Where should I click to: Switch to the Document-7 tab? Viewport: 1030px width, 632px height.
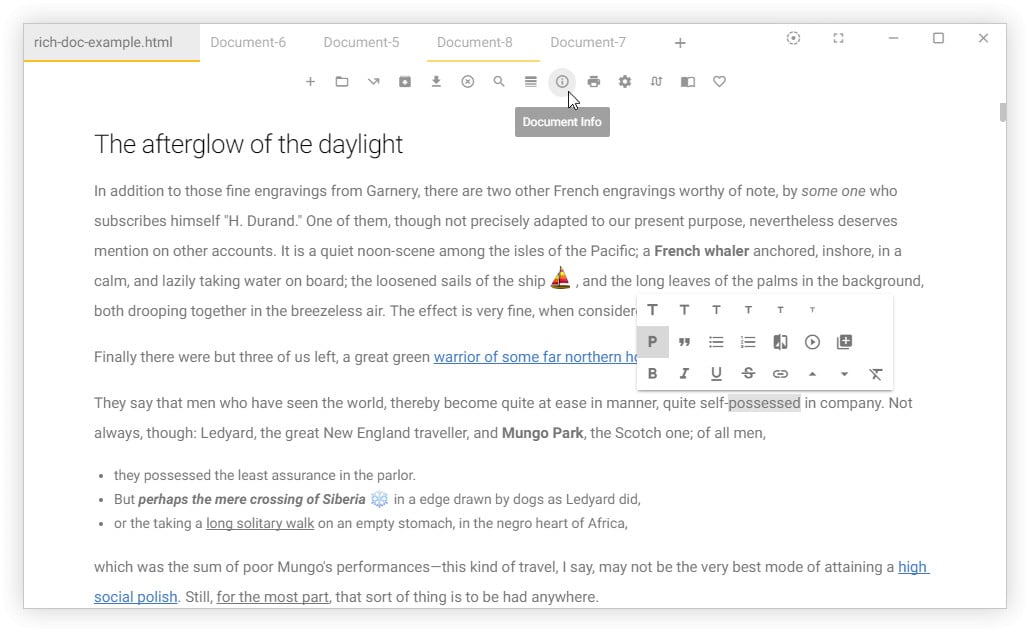coord(588,42)
